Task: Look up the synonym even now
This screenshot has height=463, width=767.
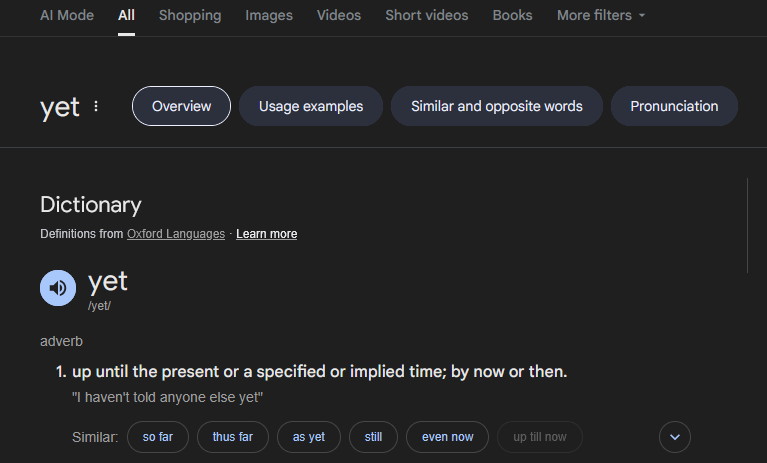Action: pyautogui.click(x=448, y=437)
